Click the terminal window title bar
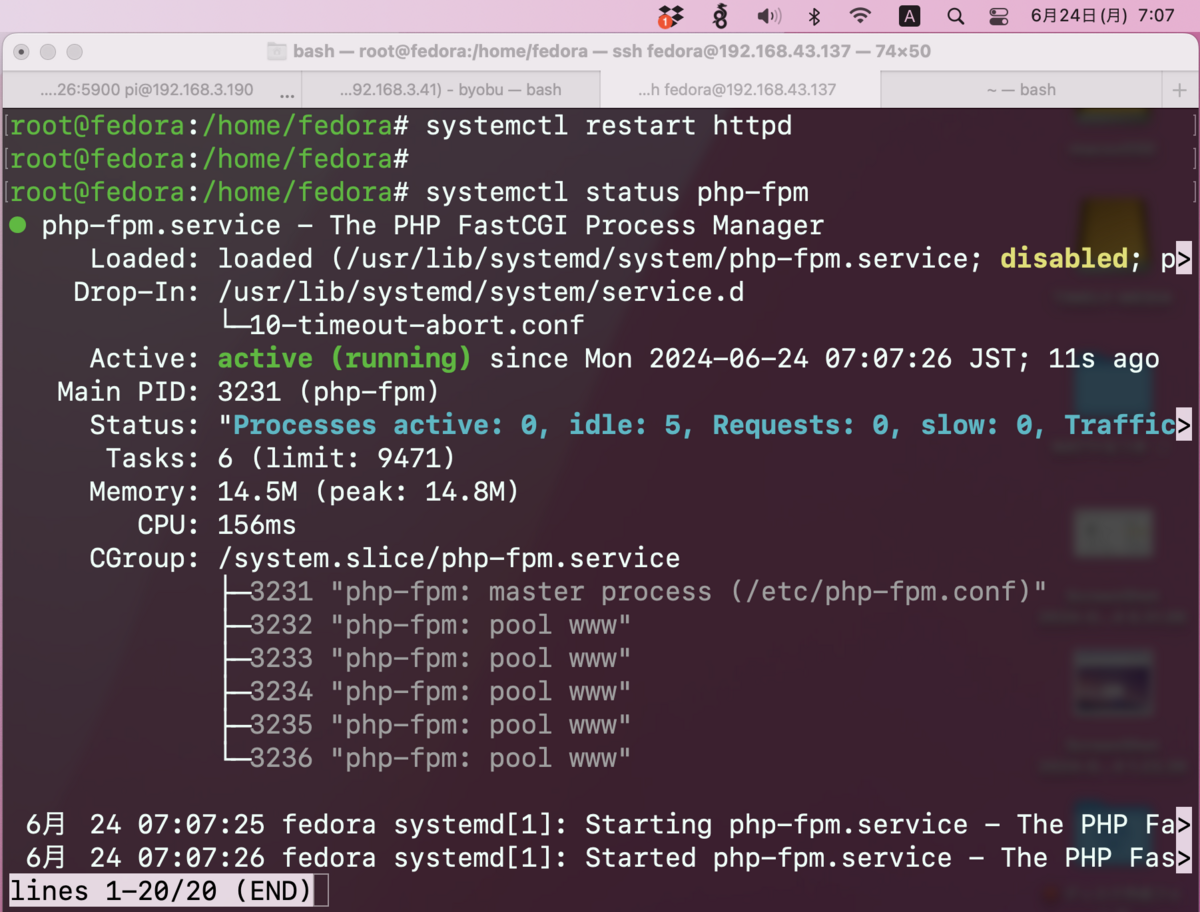The image size is (1200, 912). click(x=600, y=51)
